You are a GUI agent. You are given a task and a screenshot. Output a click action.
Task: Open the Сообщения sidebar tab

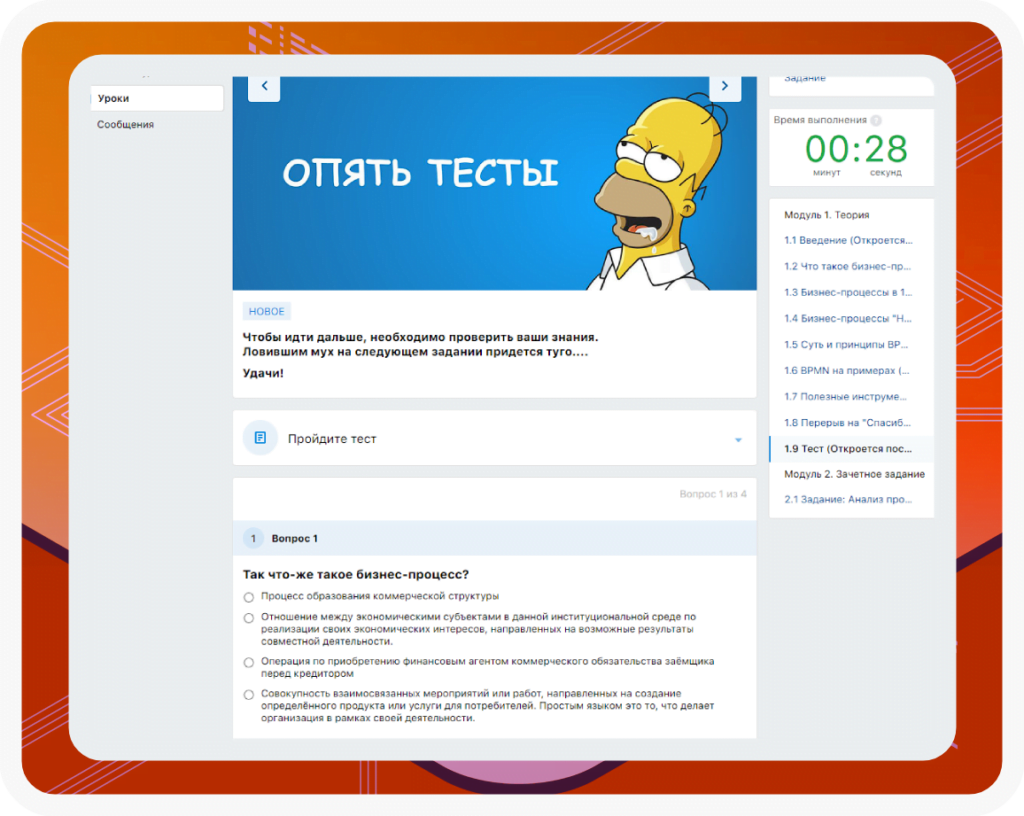tap(125, 125)
